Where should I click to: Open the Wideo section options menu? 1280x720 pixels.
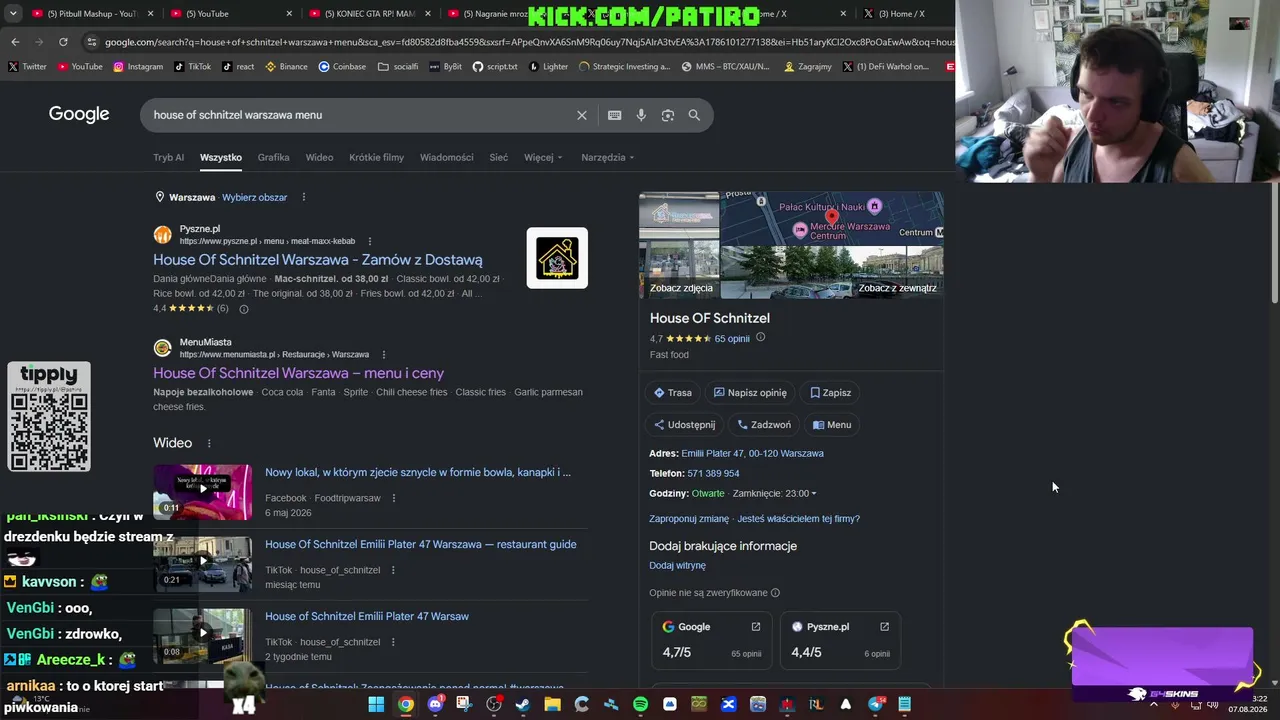coord(209,443)
